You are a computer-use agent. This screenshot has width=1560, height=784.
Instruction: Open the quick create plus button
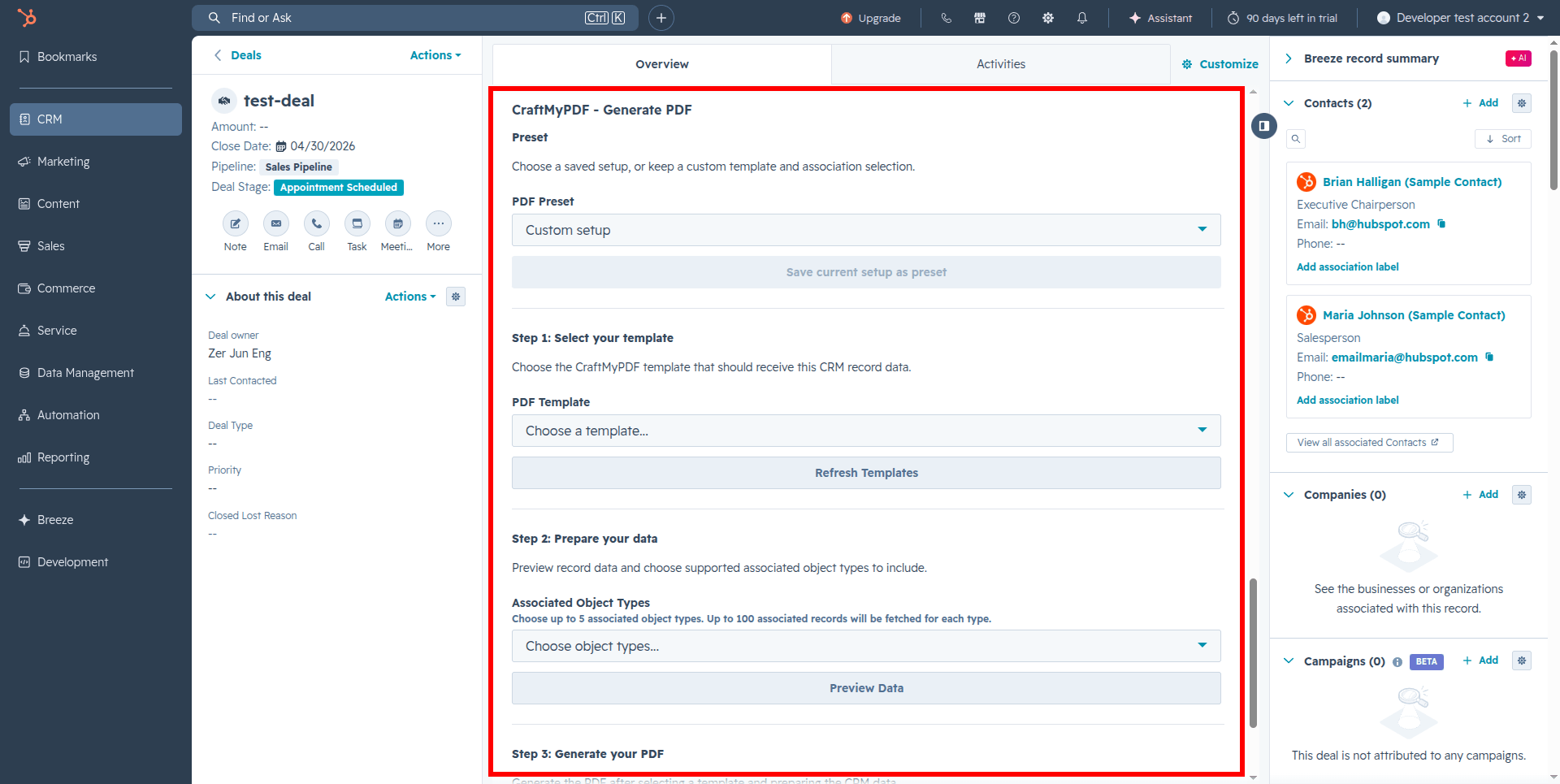click(x=661, y=18)
